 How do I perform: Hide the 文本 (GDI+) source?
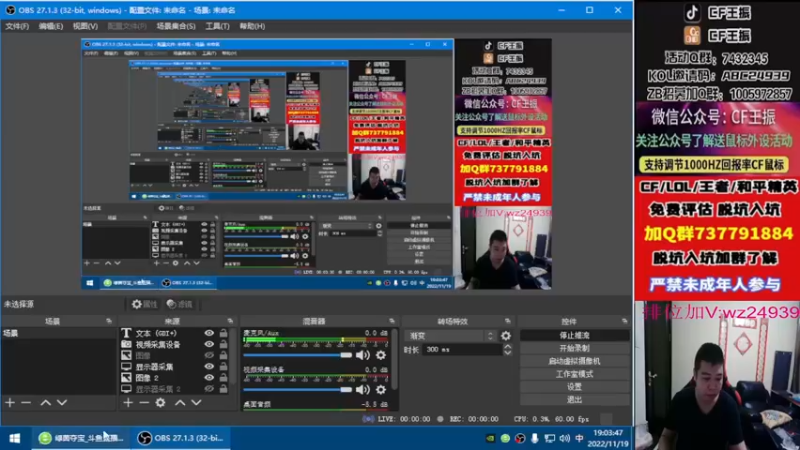209,333
